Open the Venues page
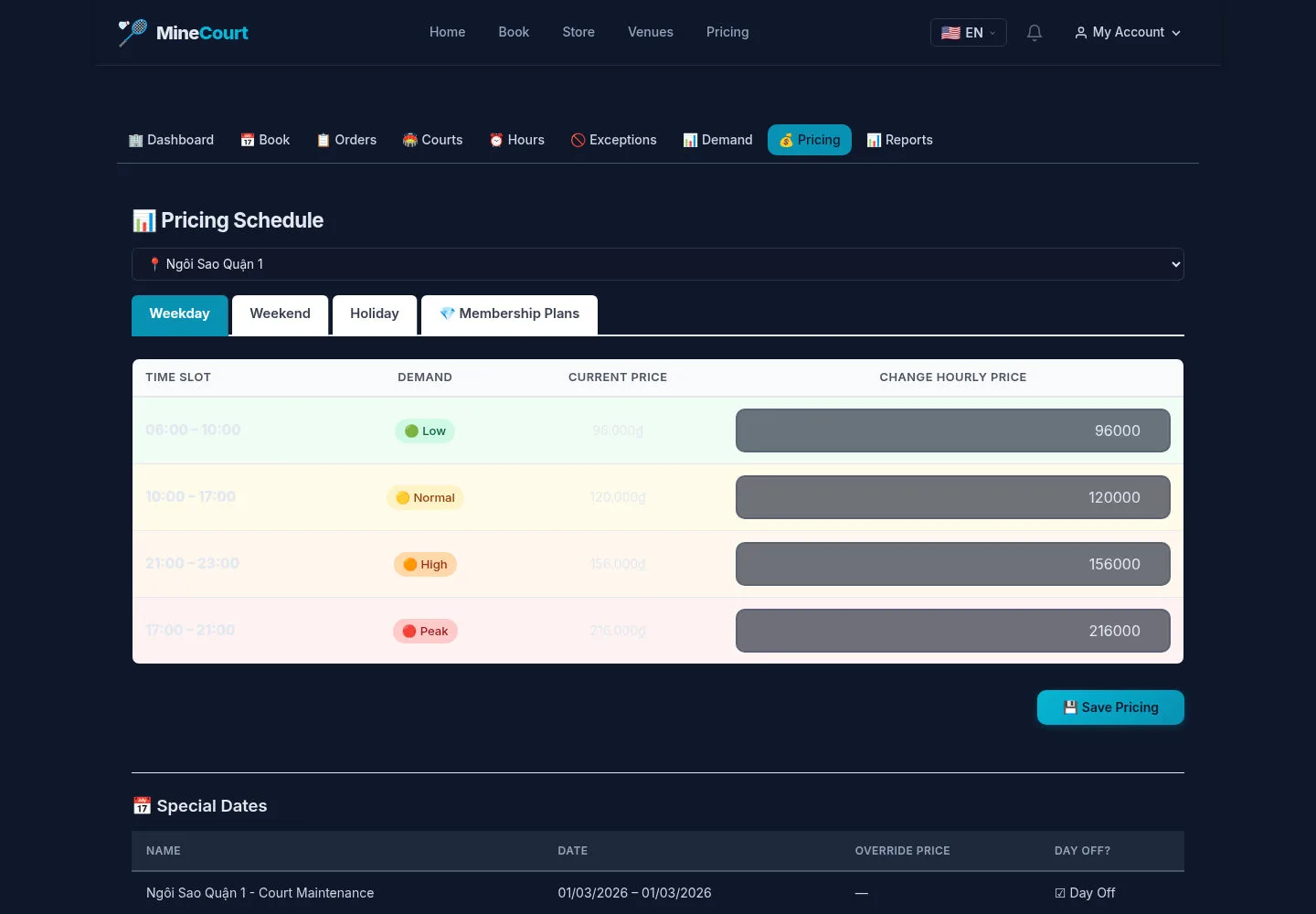This screenshot has width=1316, height=914. 651,32
